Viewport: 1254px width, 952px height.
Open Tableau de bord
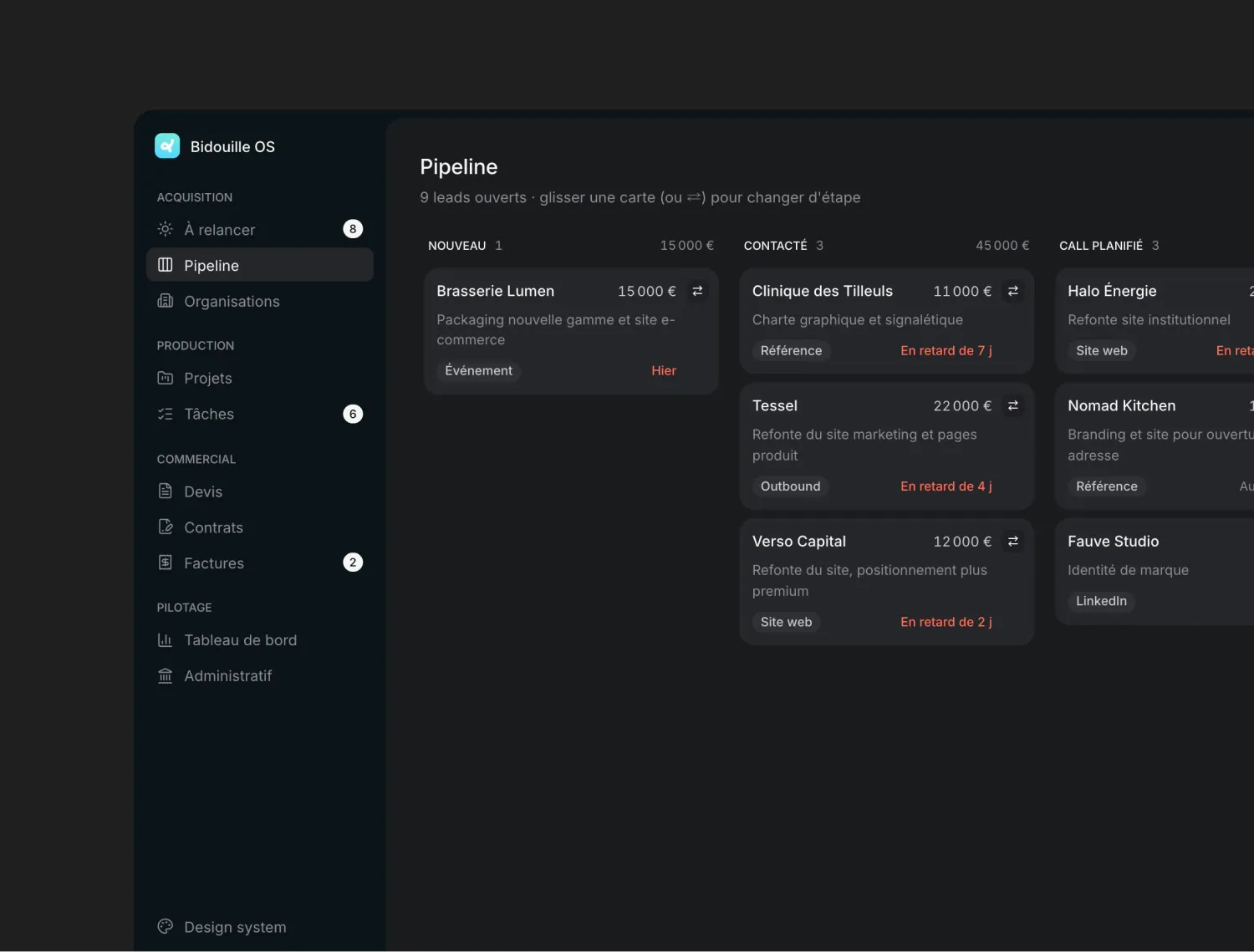(260, 640)
